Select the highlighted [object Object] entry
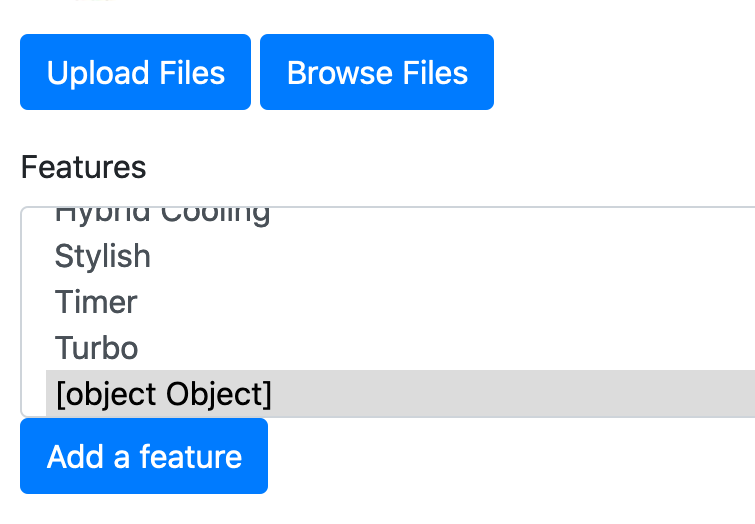This screenshot has width=755, height=524. click(x=401, y=393)
